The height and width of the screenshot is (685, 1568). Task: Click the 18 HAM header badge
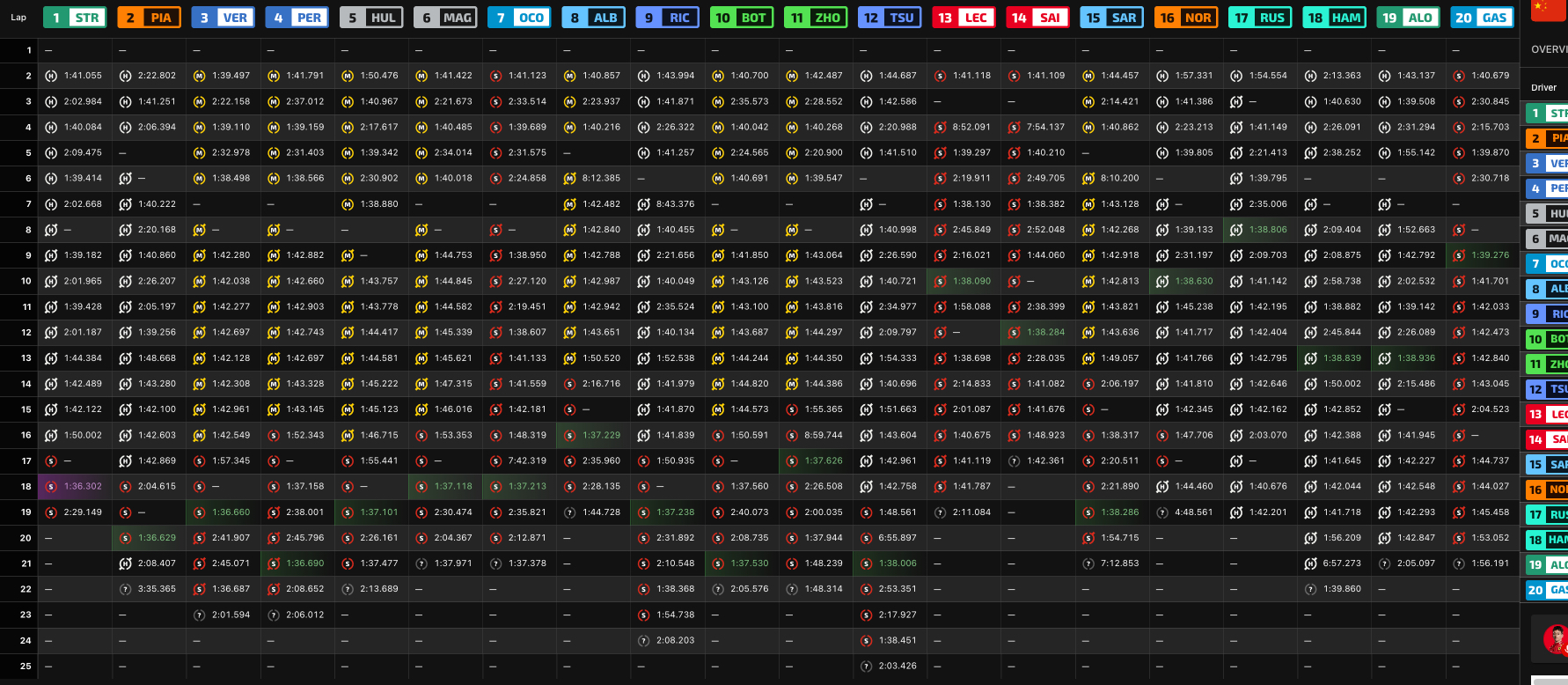(1334, 18)
